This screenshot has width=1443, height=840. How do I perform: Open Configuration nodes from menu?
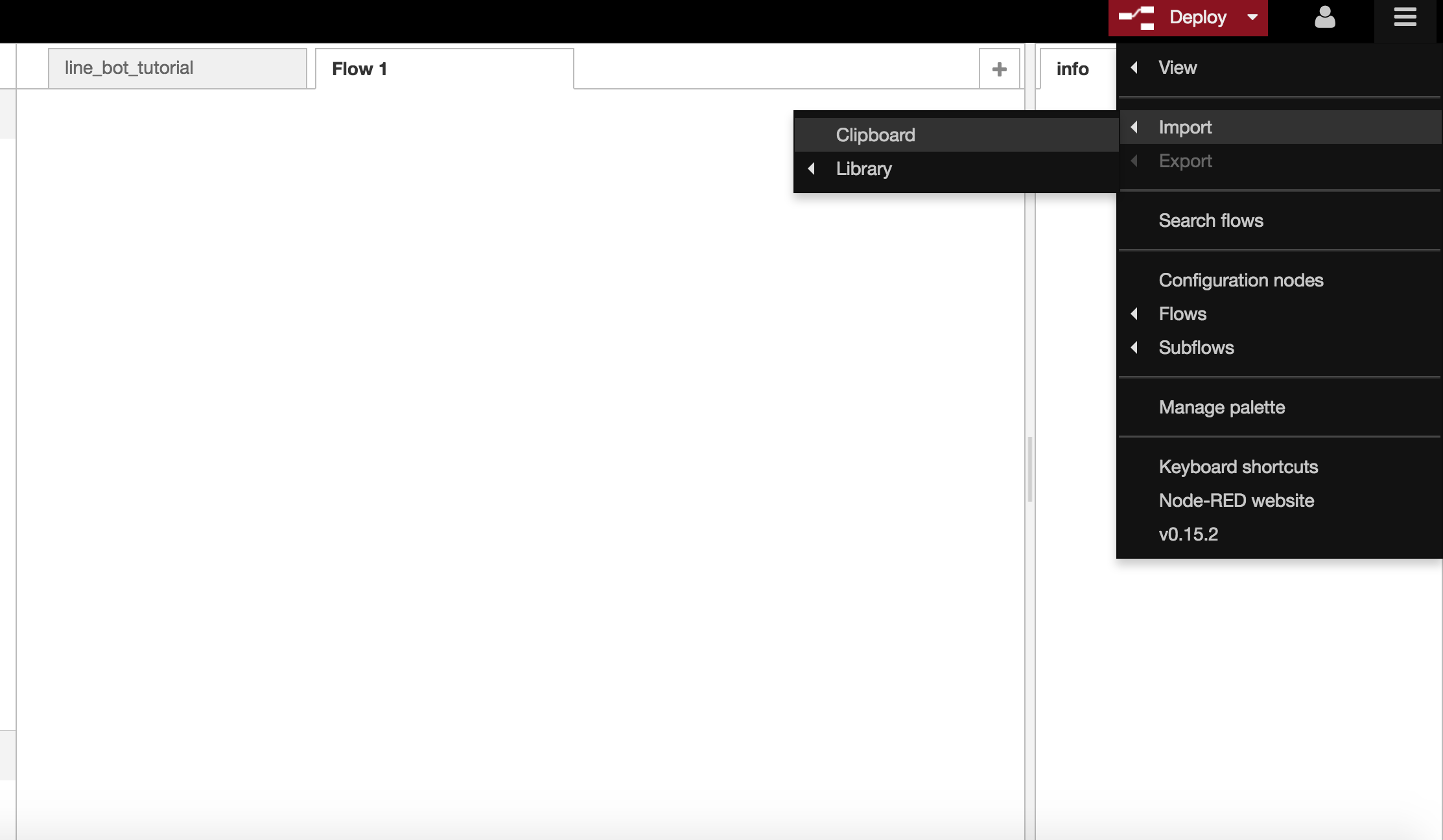(1279, 280)
